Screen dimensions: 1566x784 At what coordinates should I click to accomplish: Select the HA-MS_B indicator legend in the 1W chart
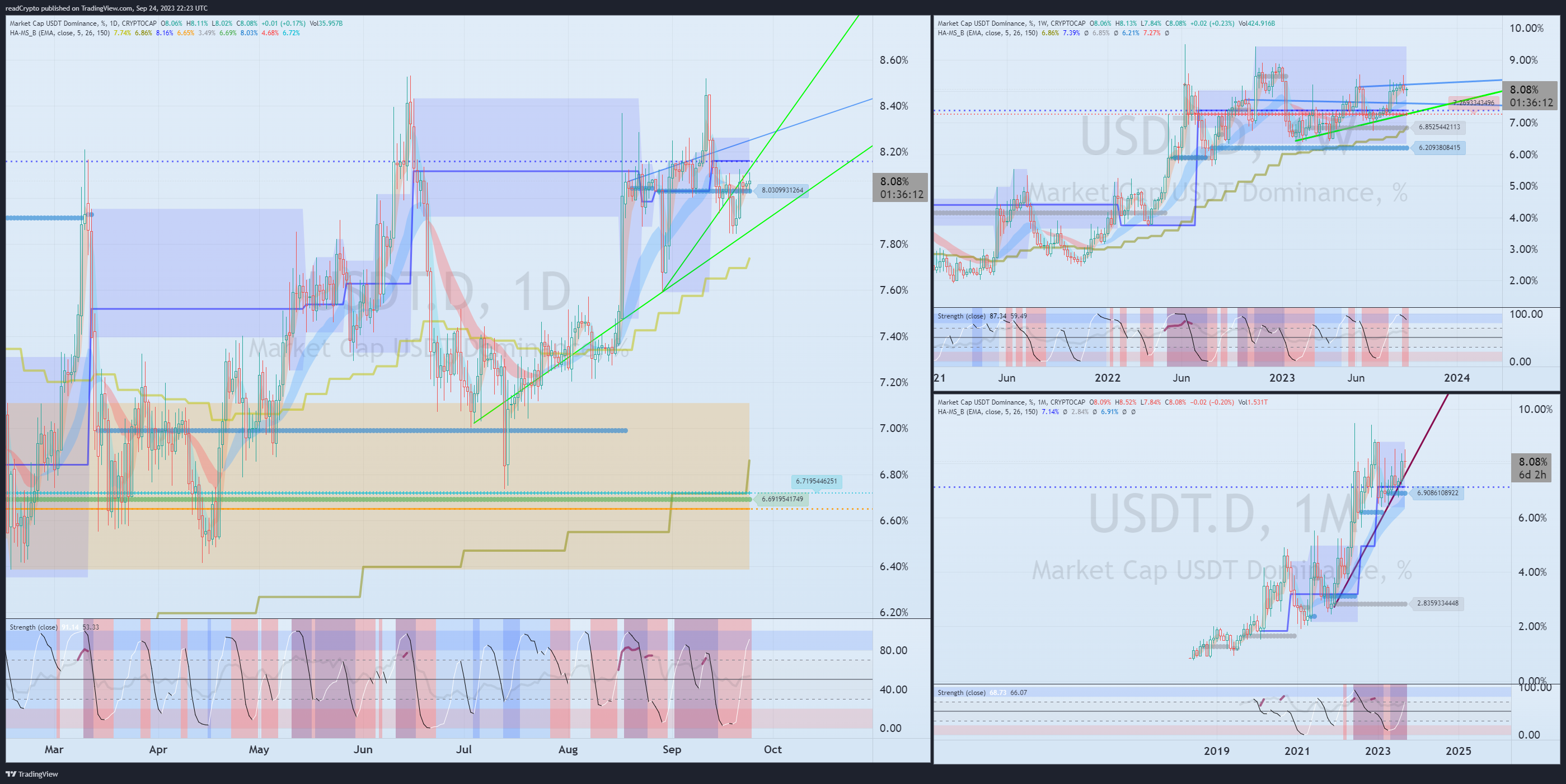(x=987, y=33)
